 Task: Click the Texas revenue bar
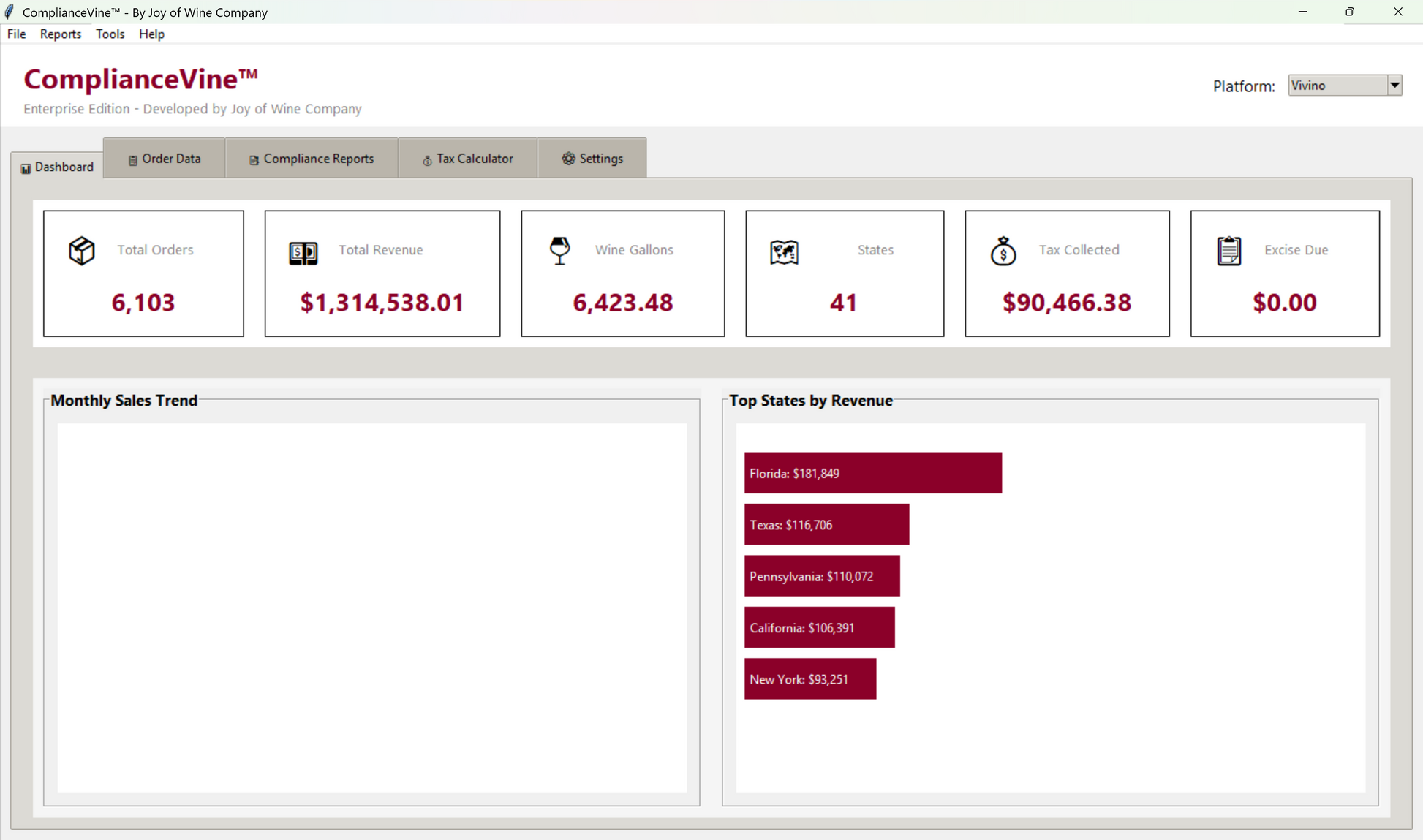[826, 524]
